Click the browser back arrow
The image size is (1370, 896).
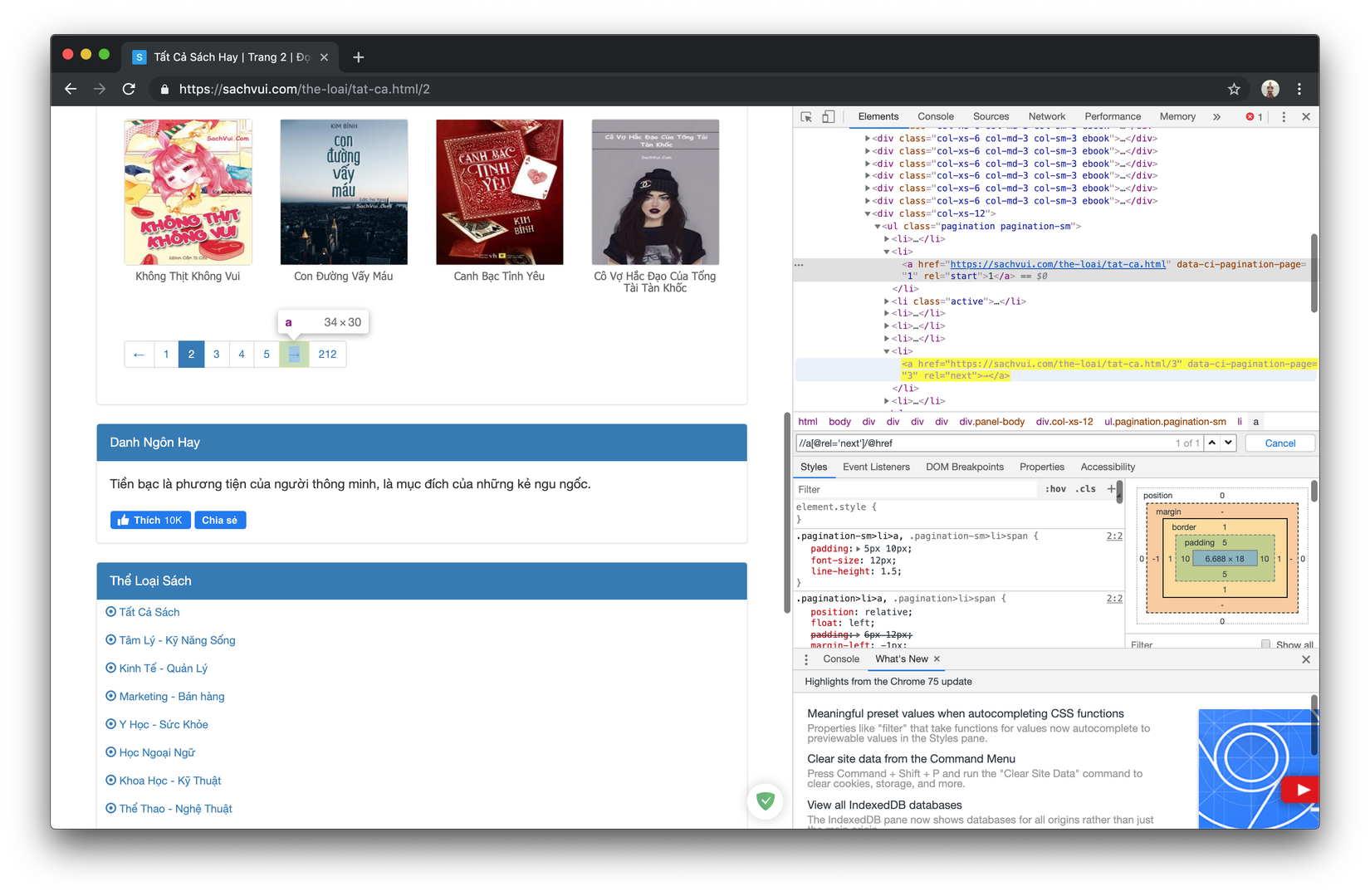(x=71, y=89)
